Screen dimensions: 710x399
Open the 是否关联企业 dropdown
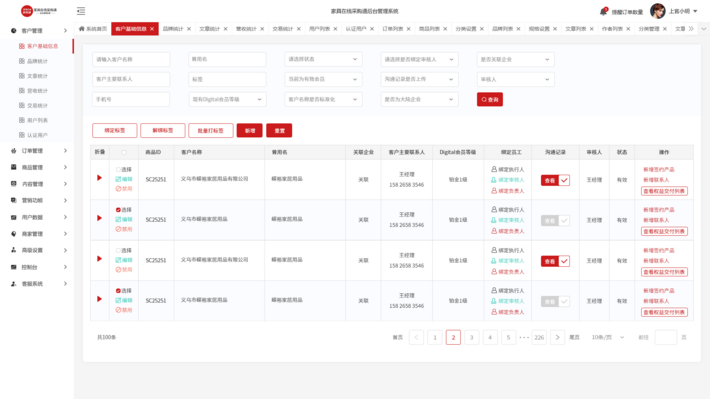coord(515,59)
